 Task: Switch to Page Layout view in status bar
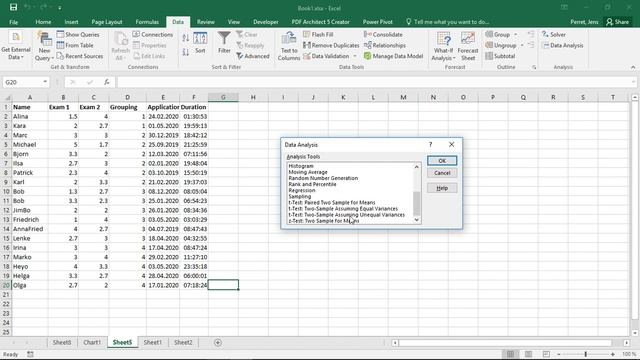click(x=529, y=354)
